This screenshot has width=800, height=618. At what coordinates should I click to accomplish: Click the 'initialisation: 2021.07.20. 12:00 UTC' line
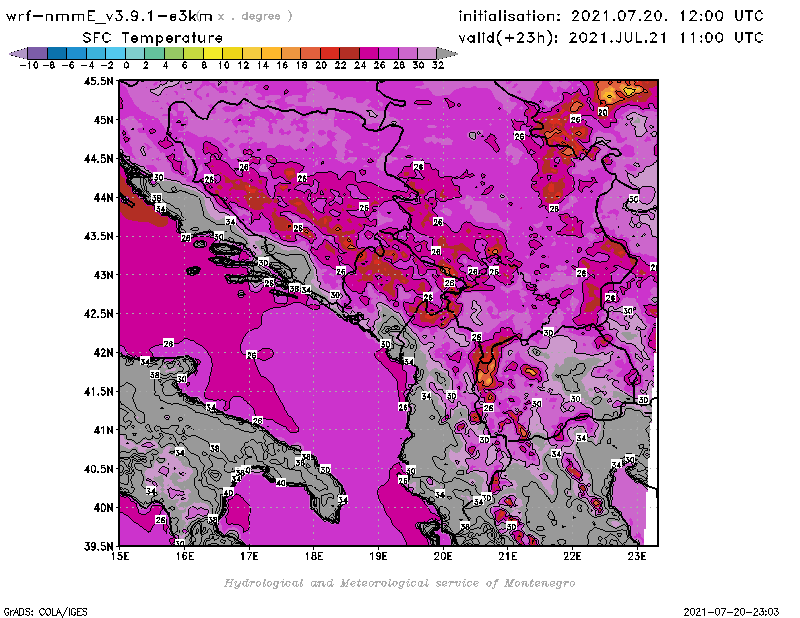pos(611,16)
